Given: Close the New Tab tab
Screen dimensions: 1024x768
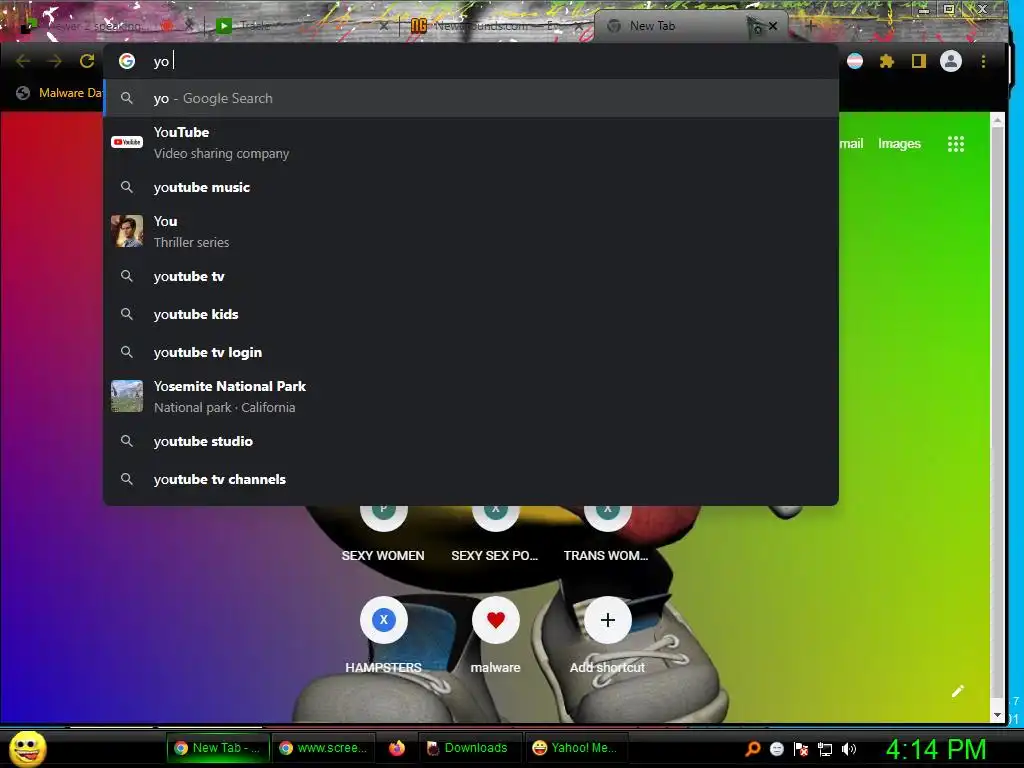Looking at the screenshot, I should coord(773,26).
